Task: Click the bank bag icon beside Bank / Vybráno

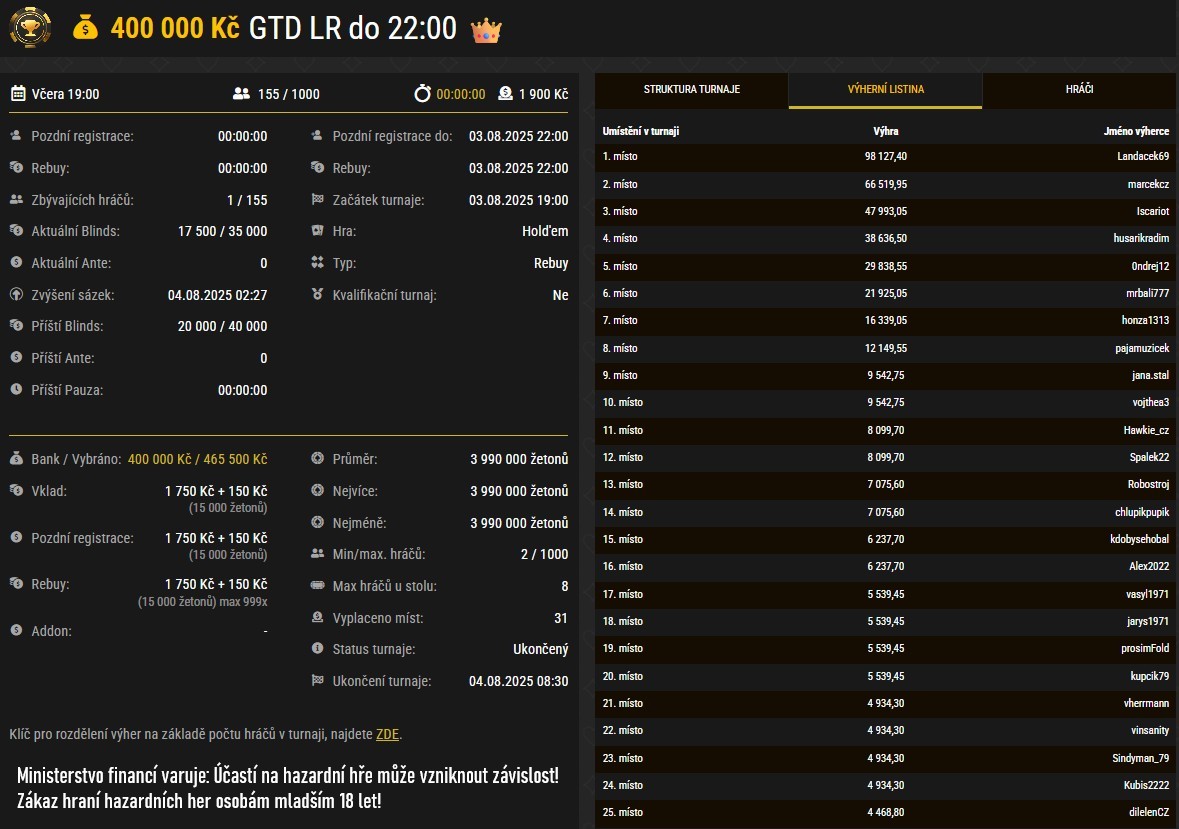Action: [x=17, y=459]
